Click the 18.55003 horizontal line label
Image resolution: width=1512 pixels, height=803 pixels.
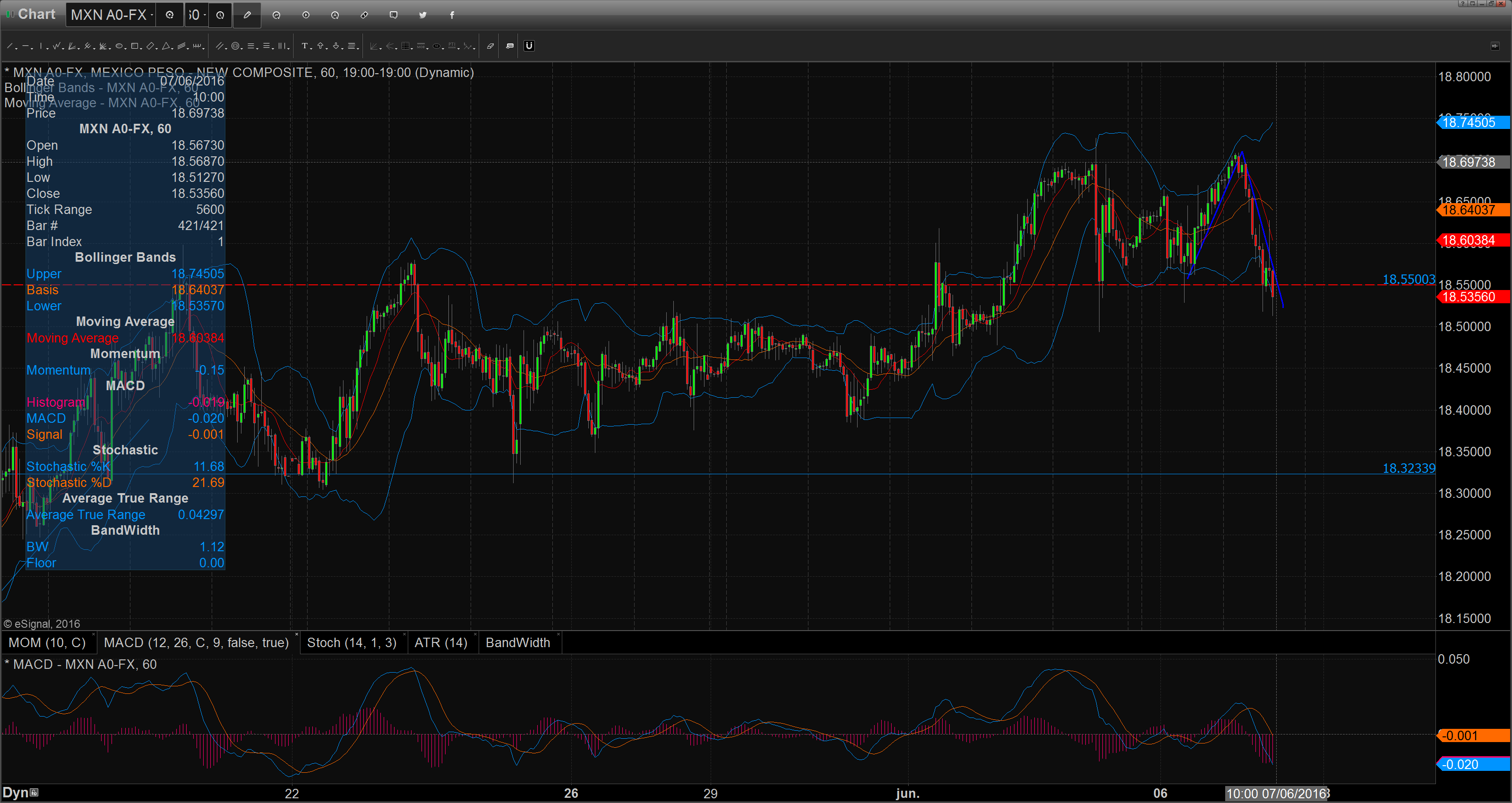[1409, 280]
